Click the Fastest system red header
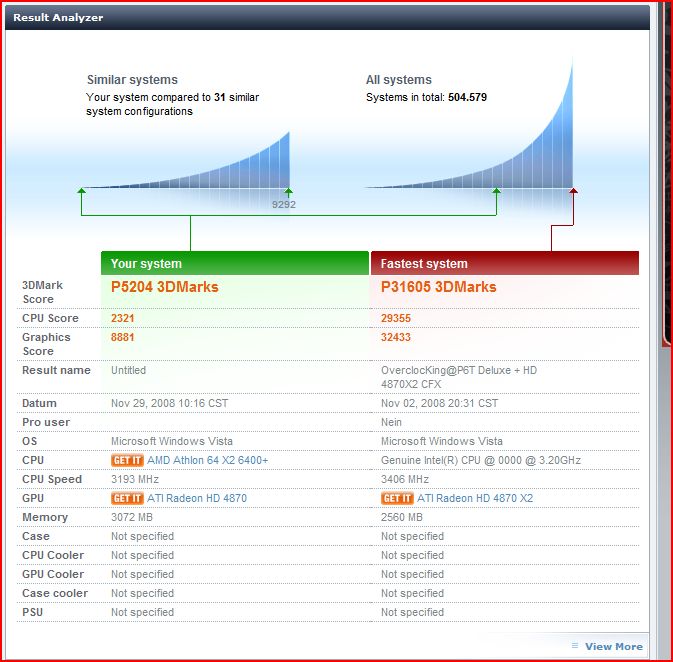The image size is (673, 662). point(505,263)
